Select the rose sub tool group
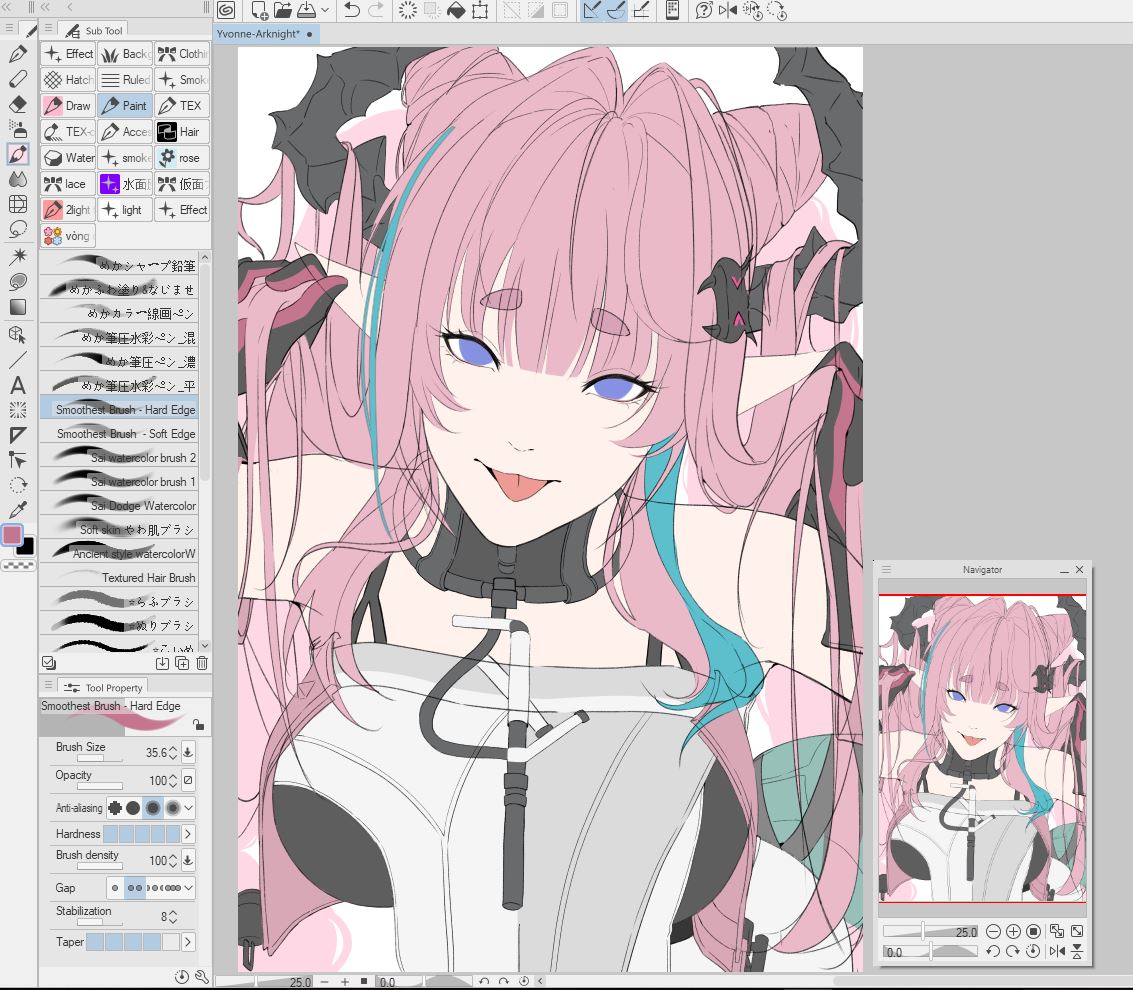Screen dimensions: 1133x990 coord(182,158)
